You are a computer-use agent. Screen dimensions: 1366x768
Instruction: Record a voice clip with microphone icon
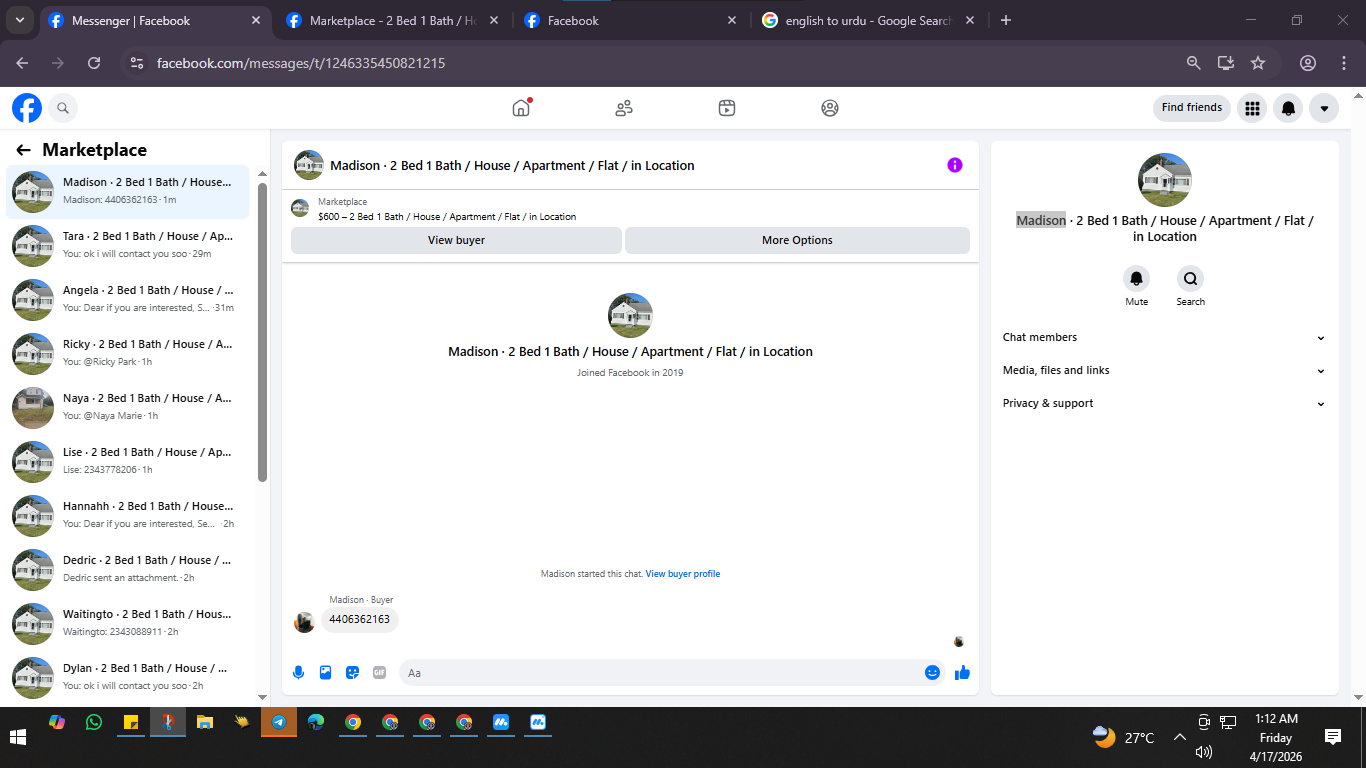click(x=298, y=673)
